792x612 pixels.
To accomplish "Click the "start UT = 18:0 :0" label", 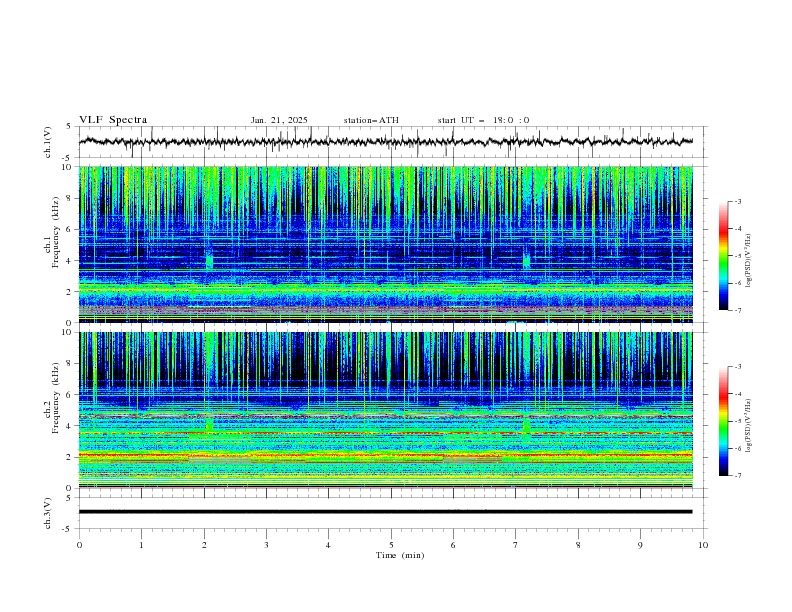I will [483, 120].
